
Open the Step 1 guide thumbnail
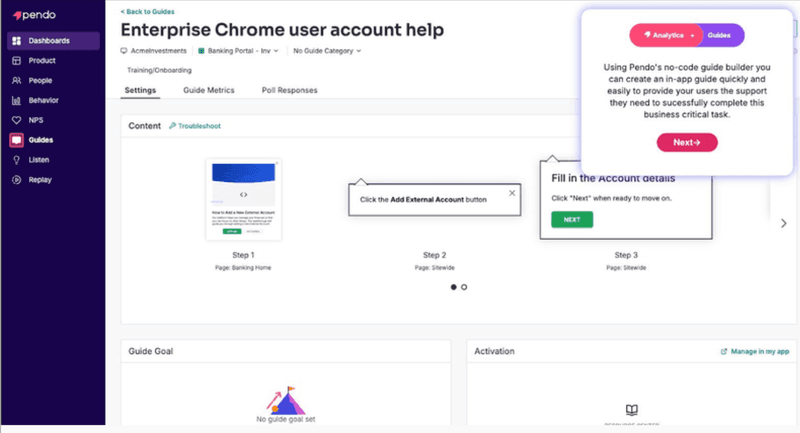click(243, 199)
